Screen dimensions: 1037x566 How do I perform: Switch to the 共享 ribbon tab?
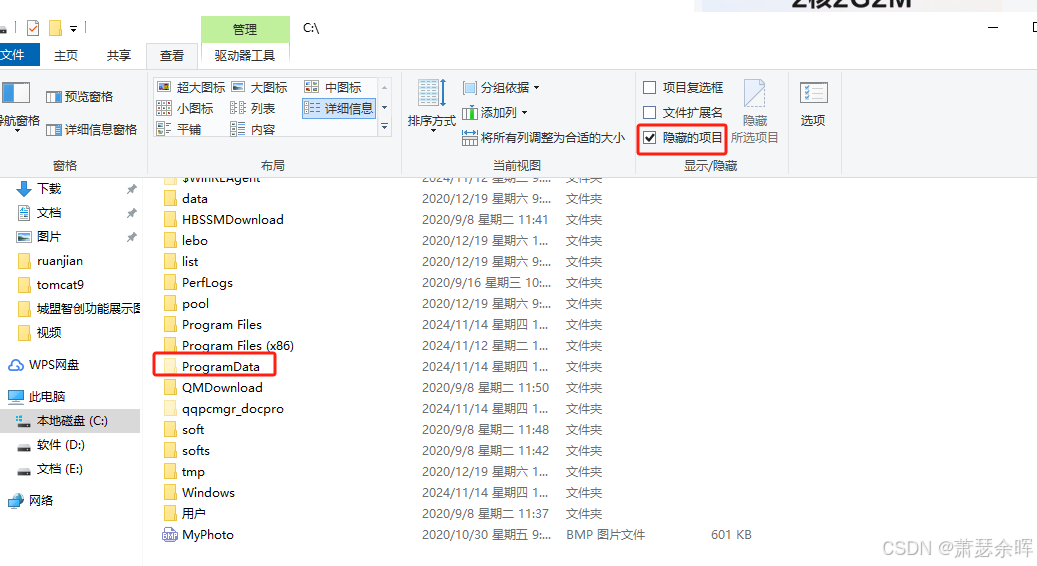tap(119, 56)
